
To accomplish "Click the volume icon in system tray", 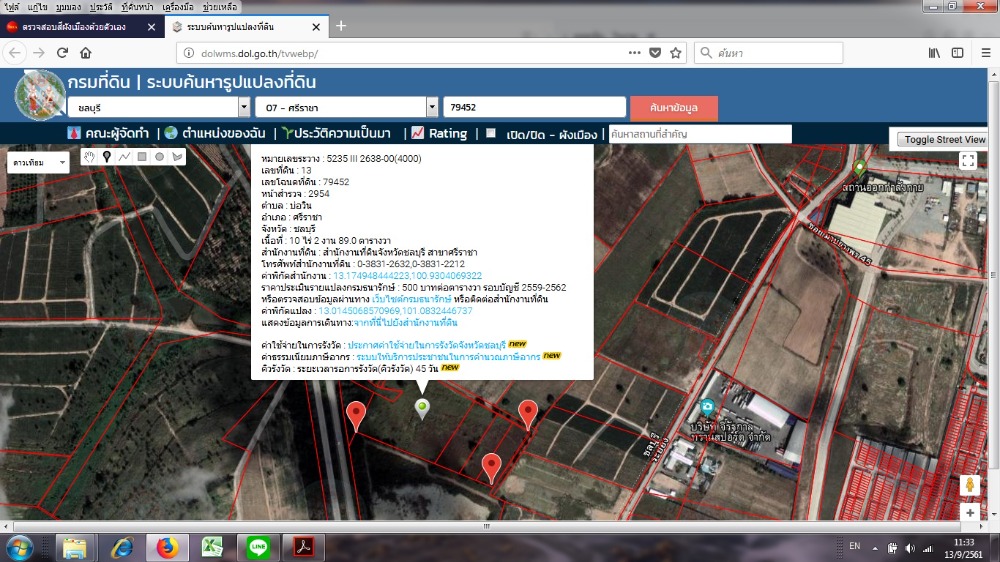I will pyautogui.click(x=909, y=548).
